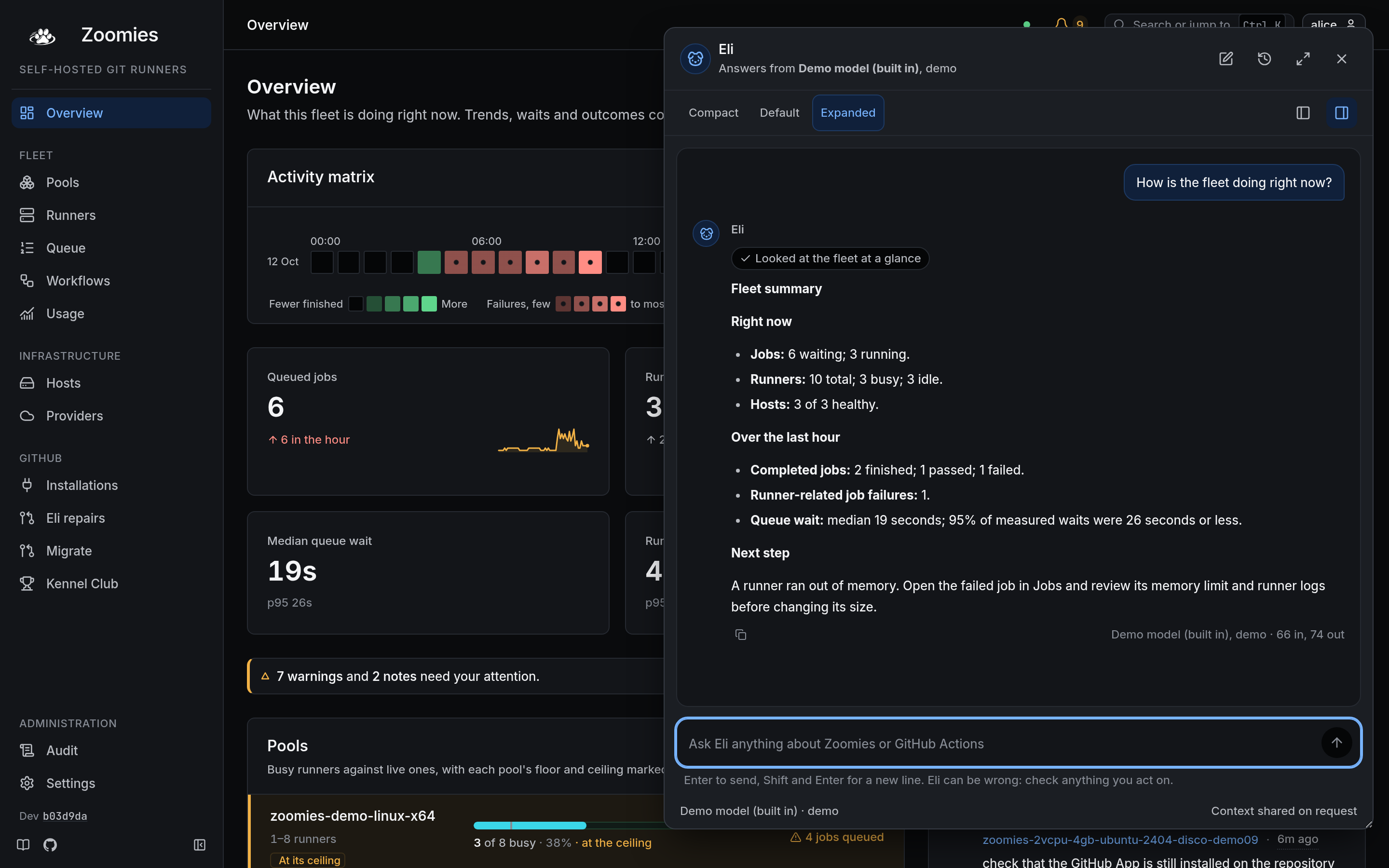1389x868 pixels.
Task: Switch Eli to Compact view
Action: [713, 112]
